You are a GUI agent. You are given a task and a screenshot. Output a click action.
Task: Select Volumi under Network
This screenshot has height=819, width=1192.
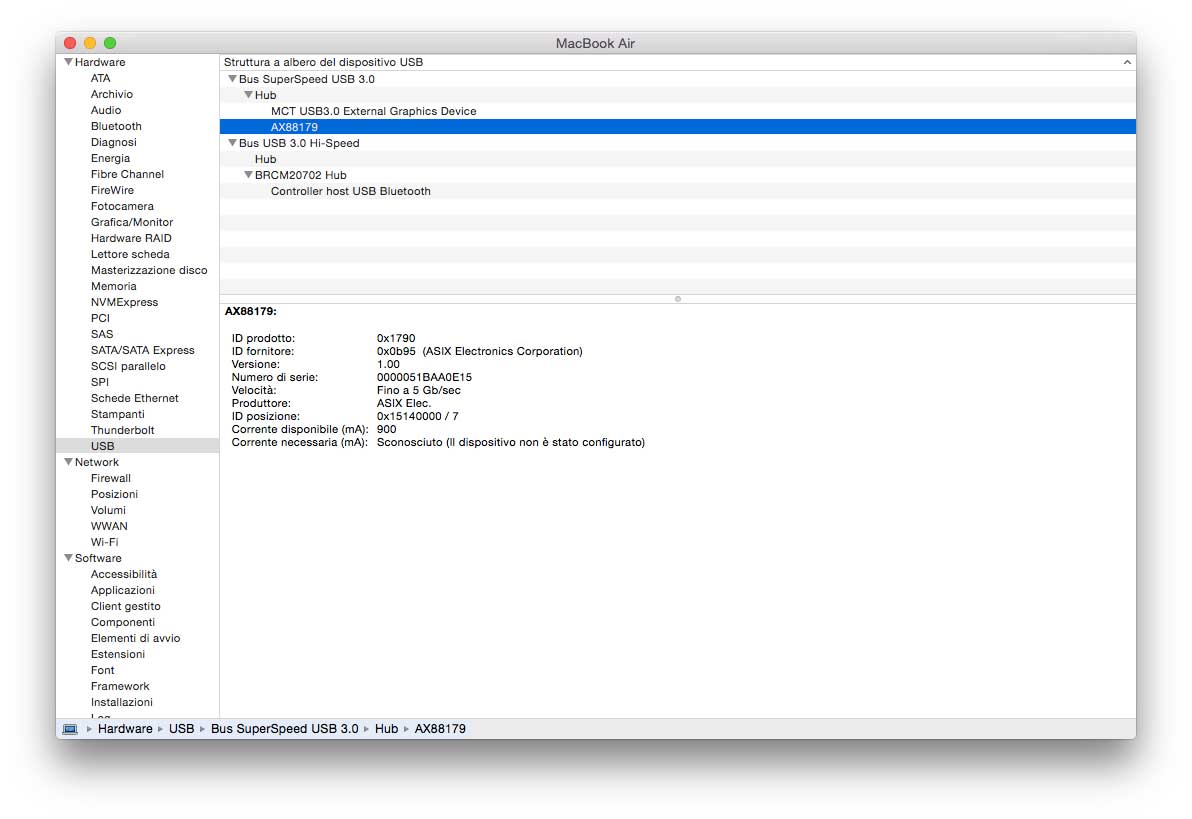(x=108, y=509)
